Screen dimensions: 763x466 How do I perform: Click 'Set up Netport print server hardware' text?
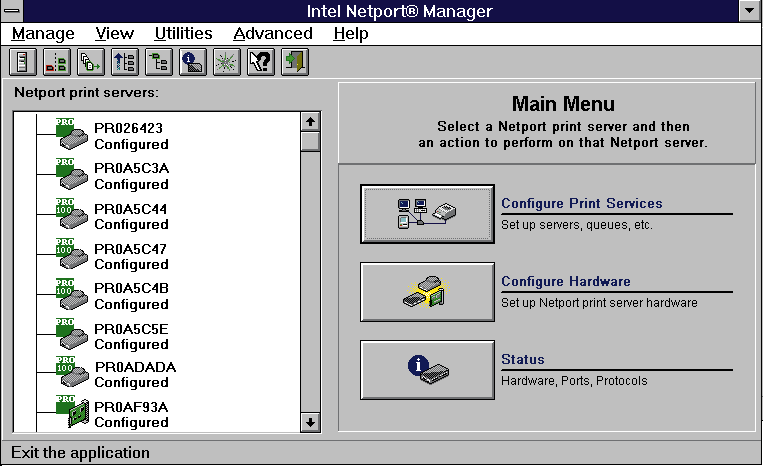599,303
